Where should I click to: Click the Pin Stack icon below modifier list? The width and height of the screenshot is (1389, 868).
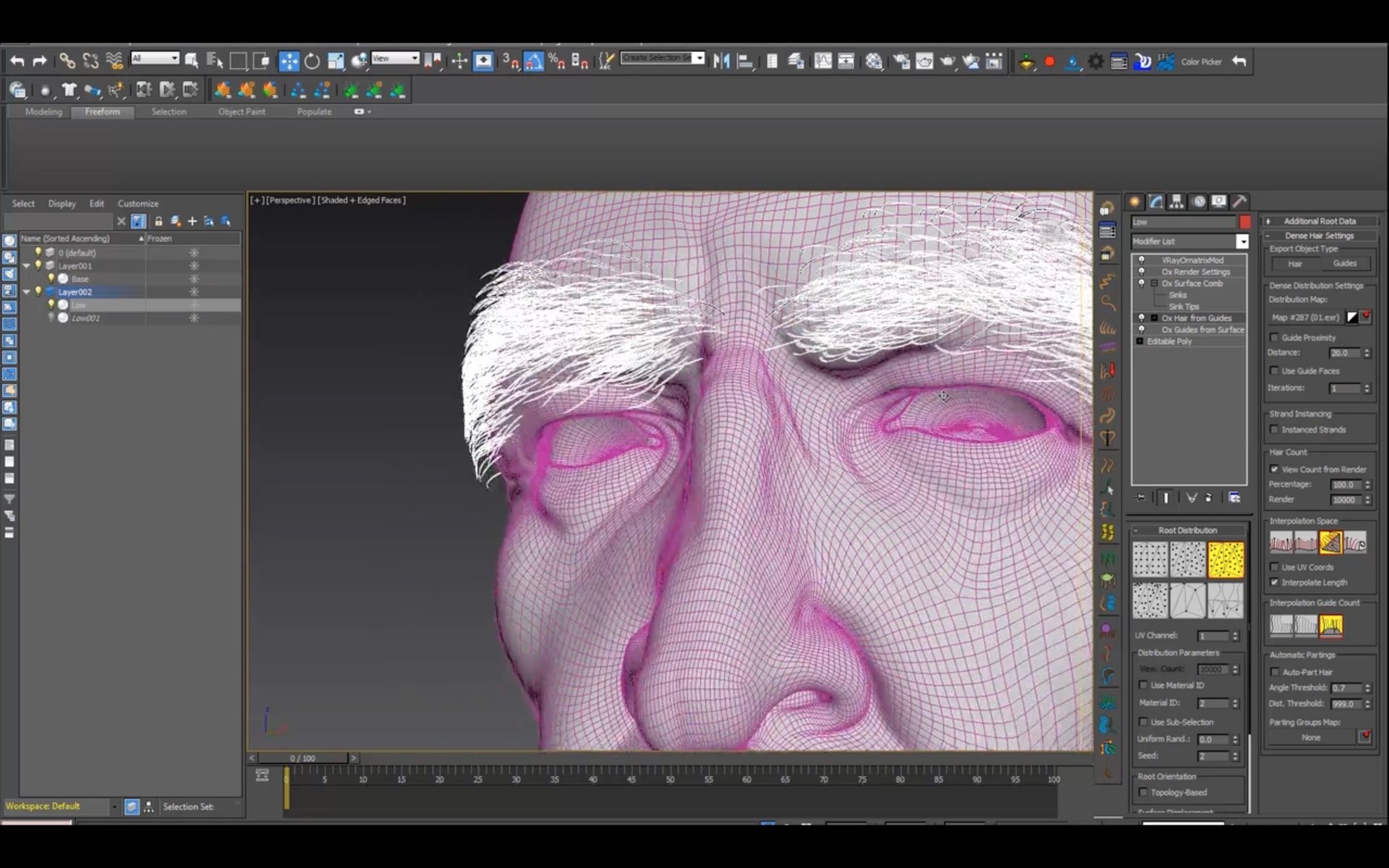(x=1141, y=498)
